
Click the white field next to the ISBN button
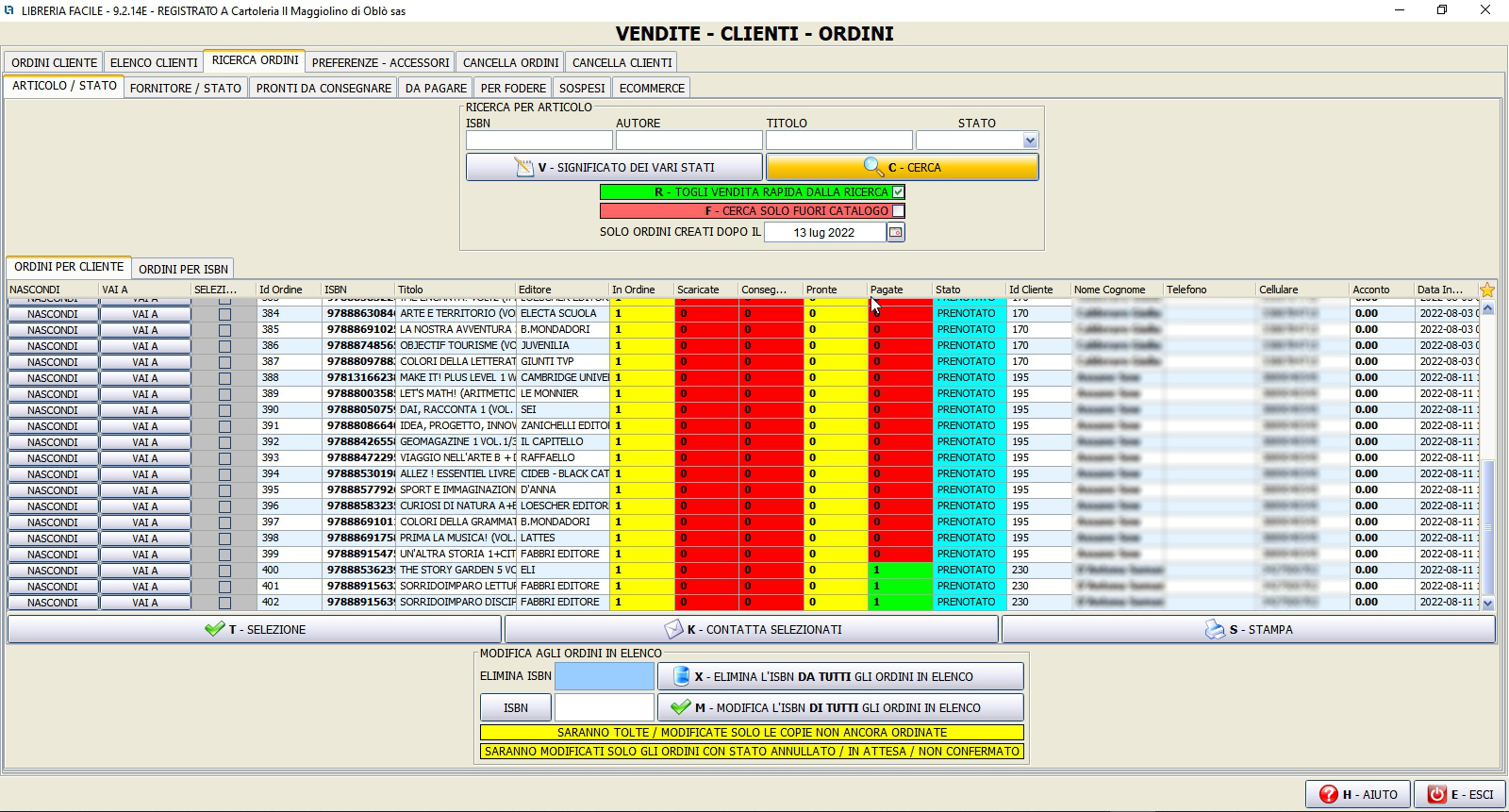coord(605,707)
